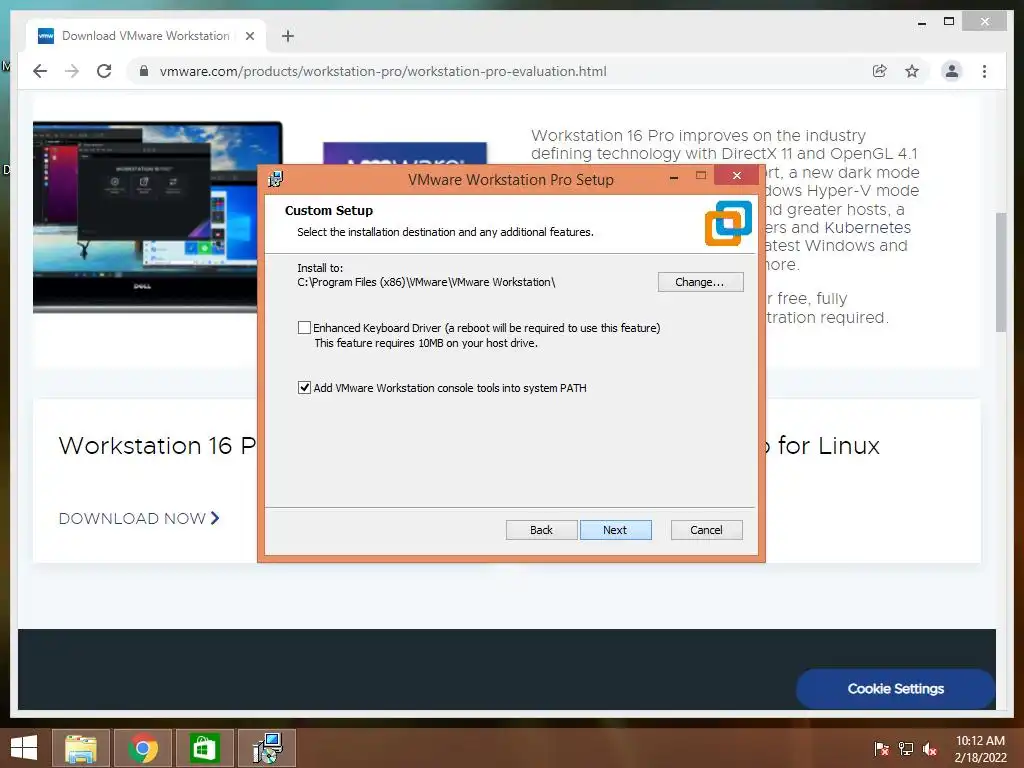Check the Enhanced Keyboard Driver checkbox
Screen dimensions: 1024x768
point(304,328)
